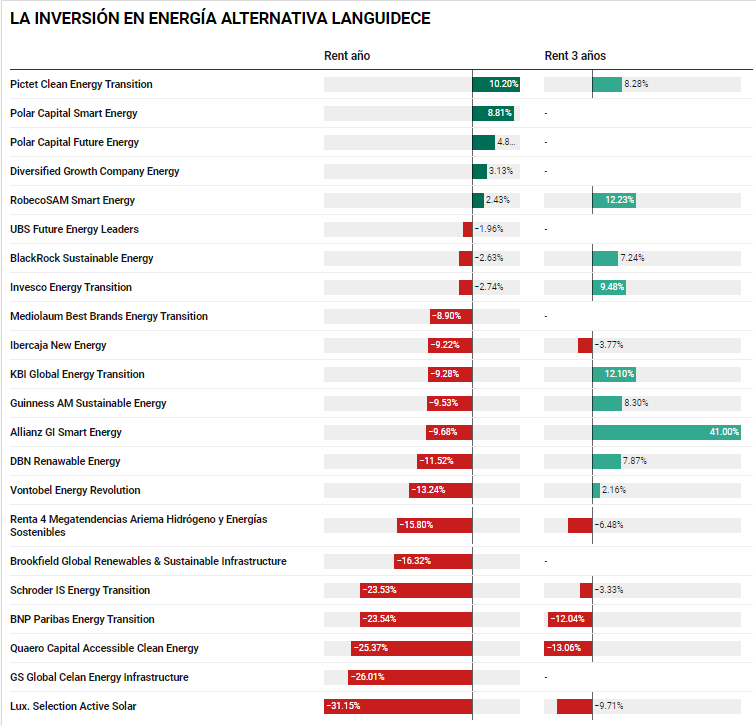Image resolution: width=756 pixels, height=726 pixels.
Task: Click the 41.00% three-year bar for Allianz
Action: tap(667, 432)
